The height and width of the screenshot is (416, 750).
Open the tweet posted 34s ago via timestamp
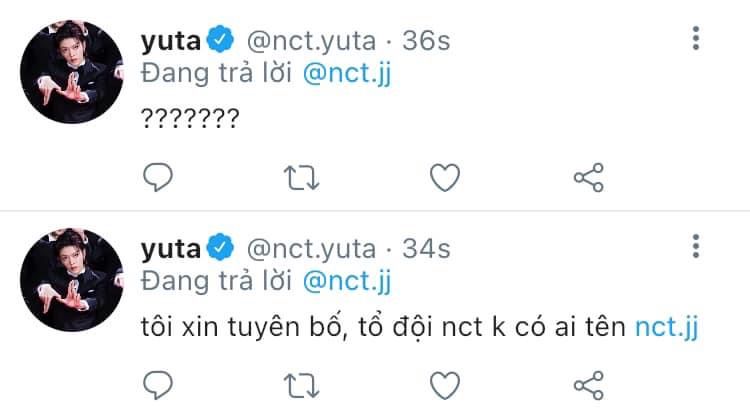[426, 247]
